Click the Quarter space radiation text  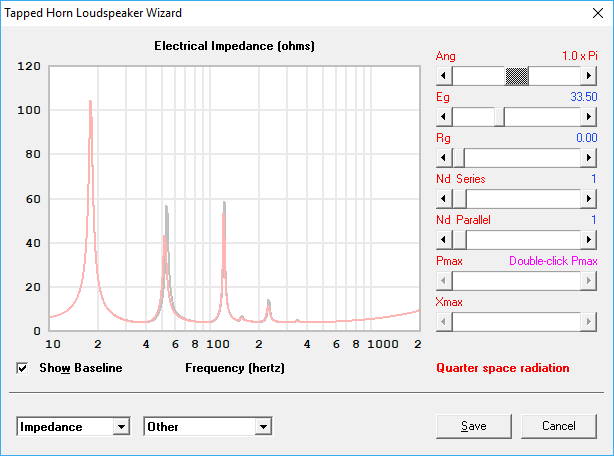coord(503,368)
